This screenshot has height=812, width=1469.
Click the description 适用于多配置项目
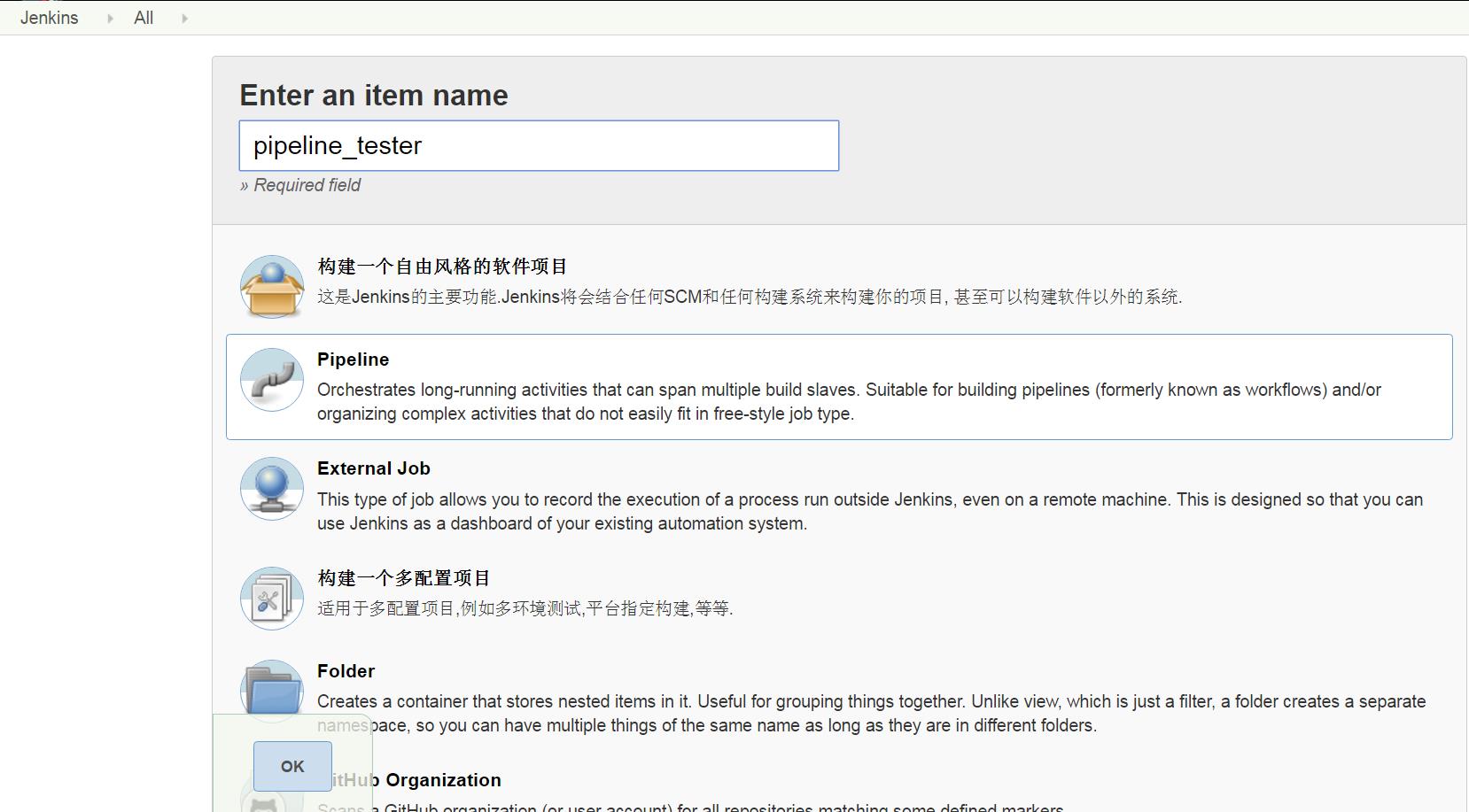click(525, 608)
